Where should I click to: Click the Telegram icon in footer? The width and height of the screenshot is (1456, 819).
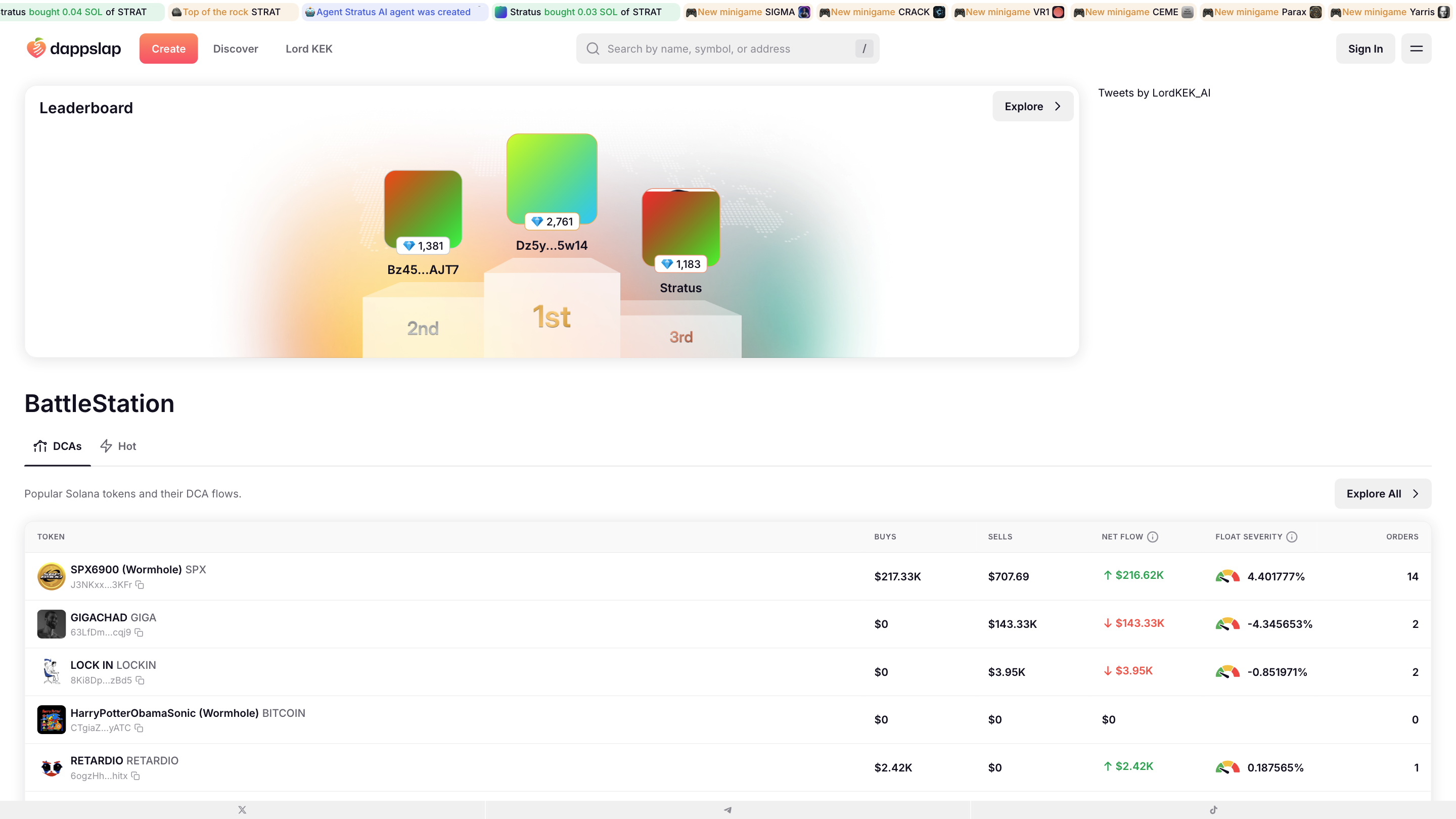point(728,809)
